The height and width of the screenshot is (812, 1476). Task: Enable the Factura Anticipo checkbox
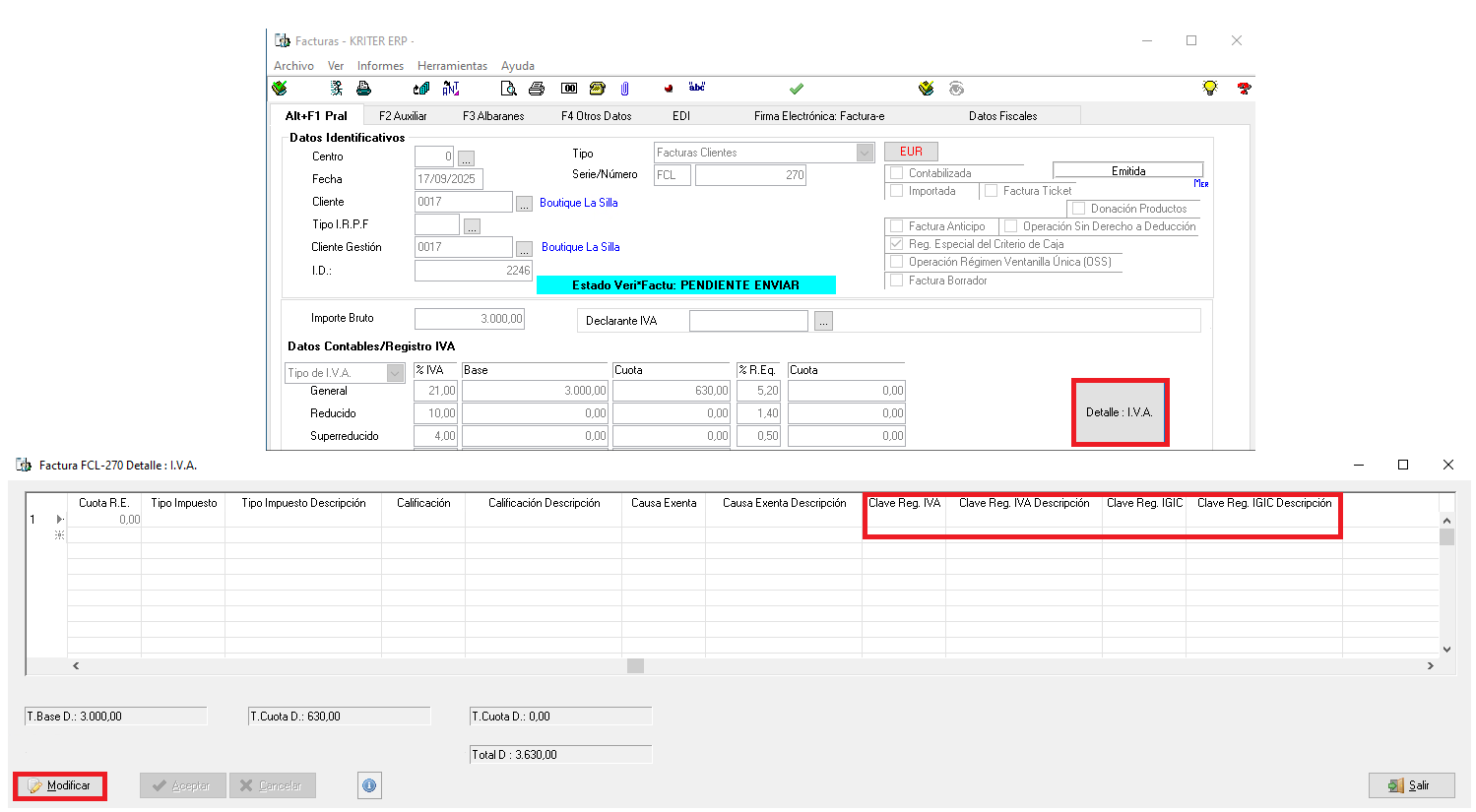coord(897,226)
